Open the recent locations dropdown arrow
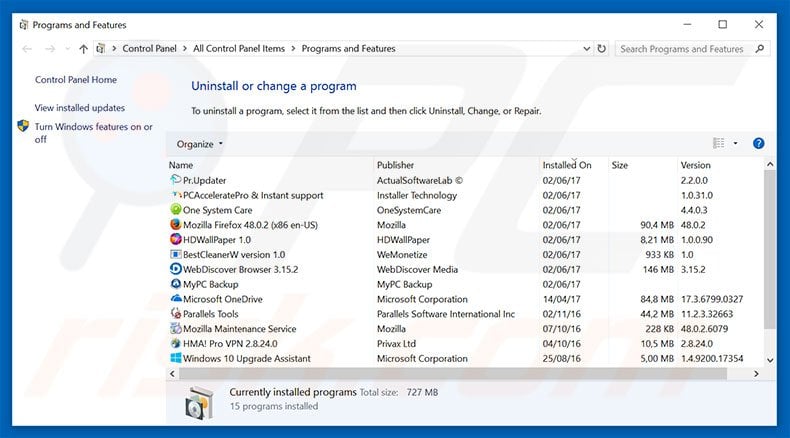This screenshot has width=790, height=438. click(x=68, y=49)
